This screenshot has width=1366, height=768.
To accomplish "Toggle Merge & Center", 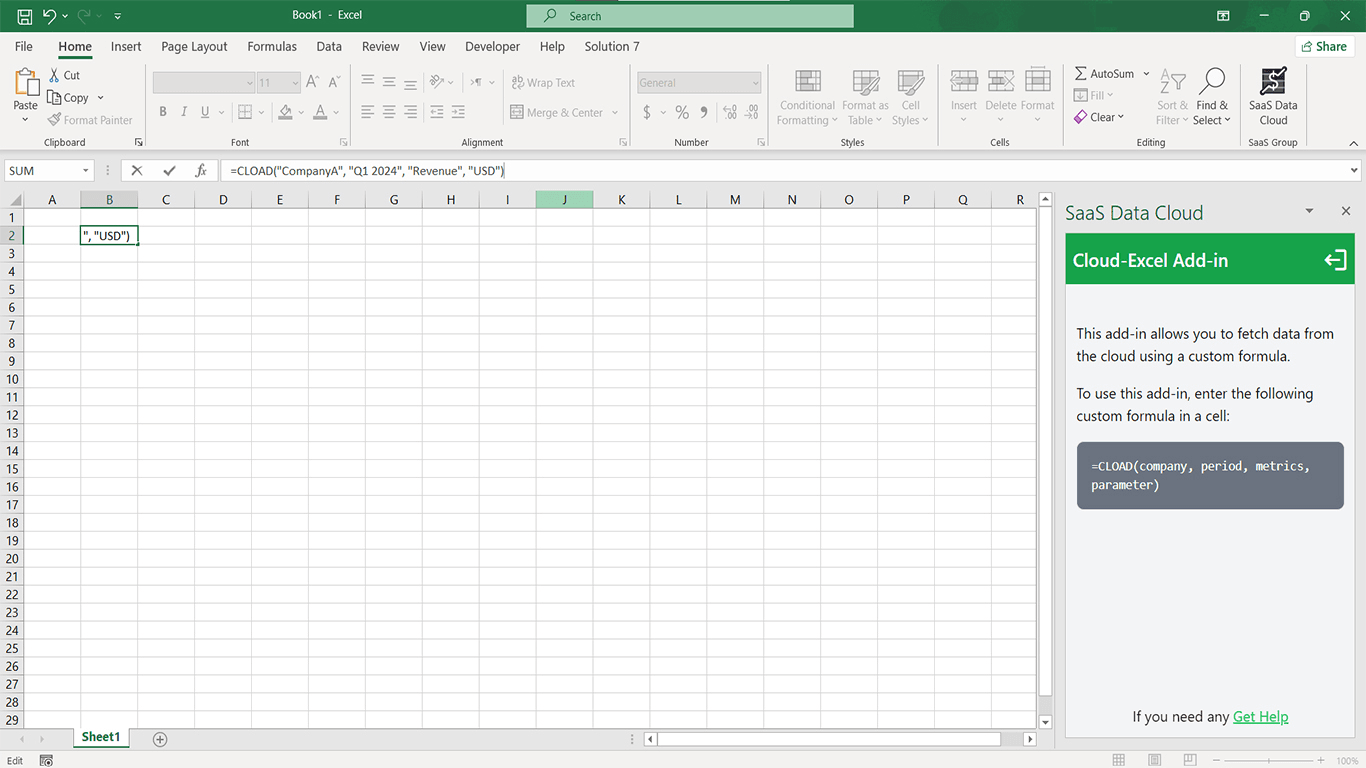I will [x=557, y=113].
